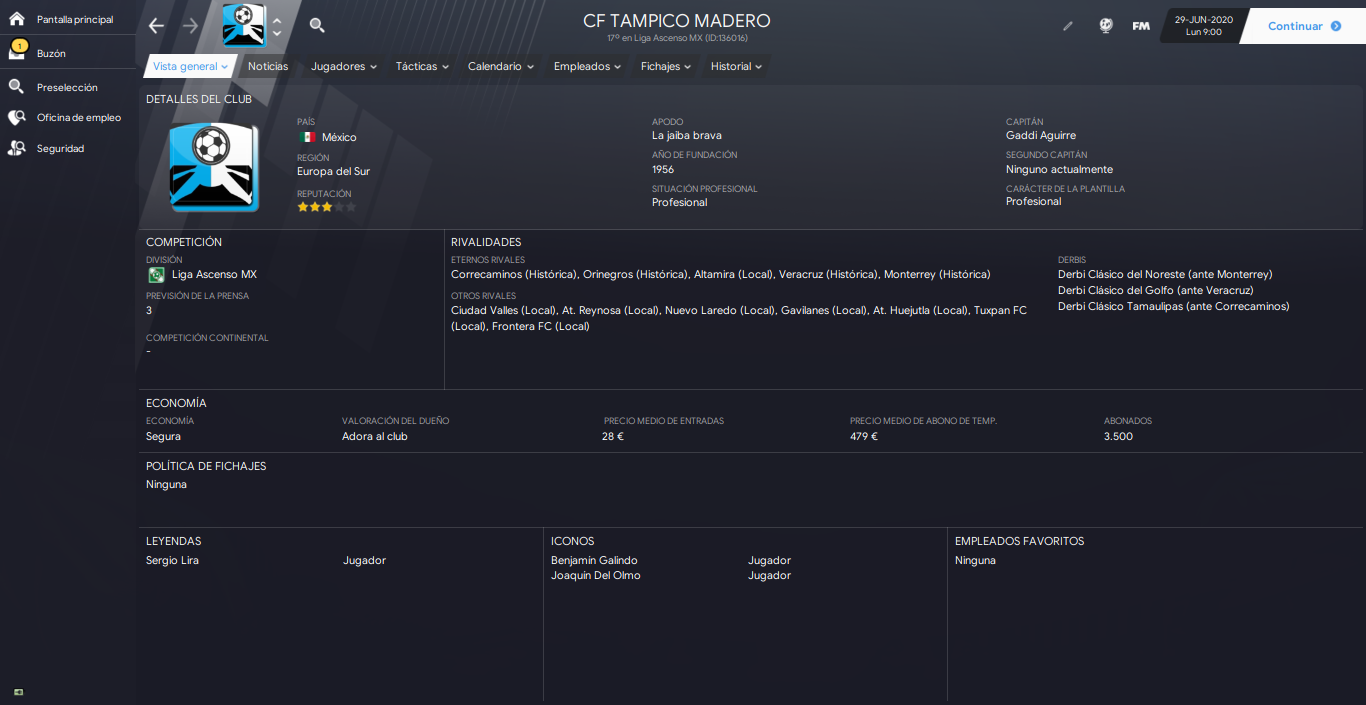Open Oficina de empleo sidebar icon

click(16, 117)
